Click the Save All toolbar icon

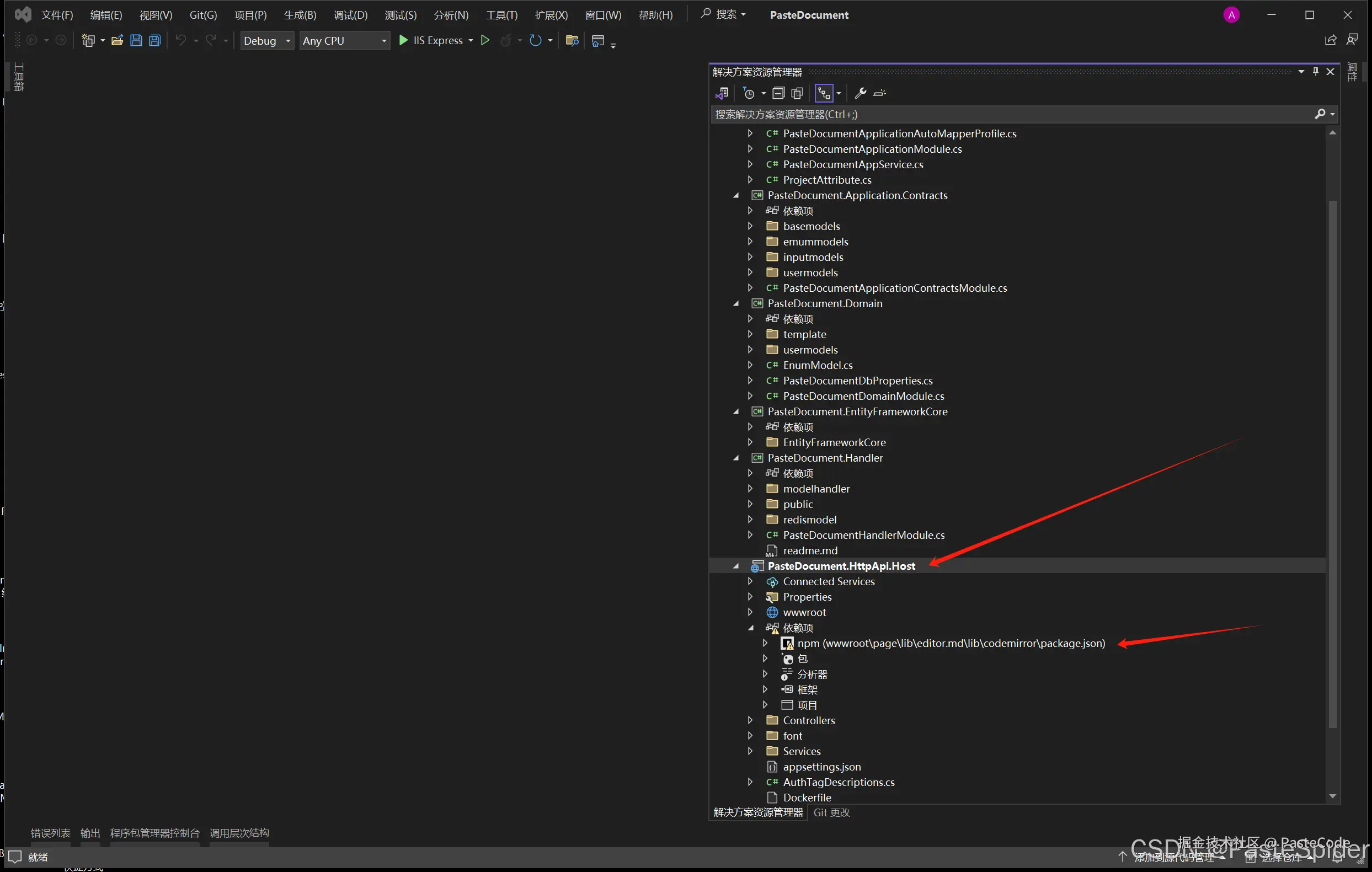pyautogui.click(x=155, y=40)
